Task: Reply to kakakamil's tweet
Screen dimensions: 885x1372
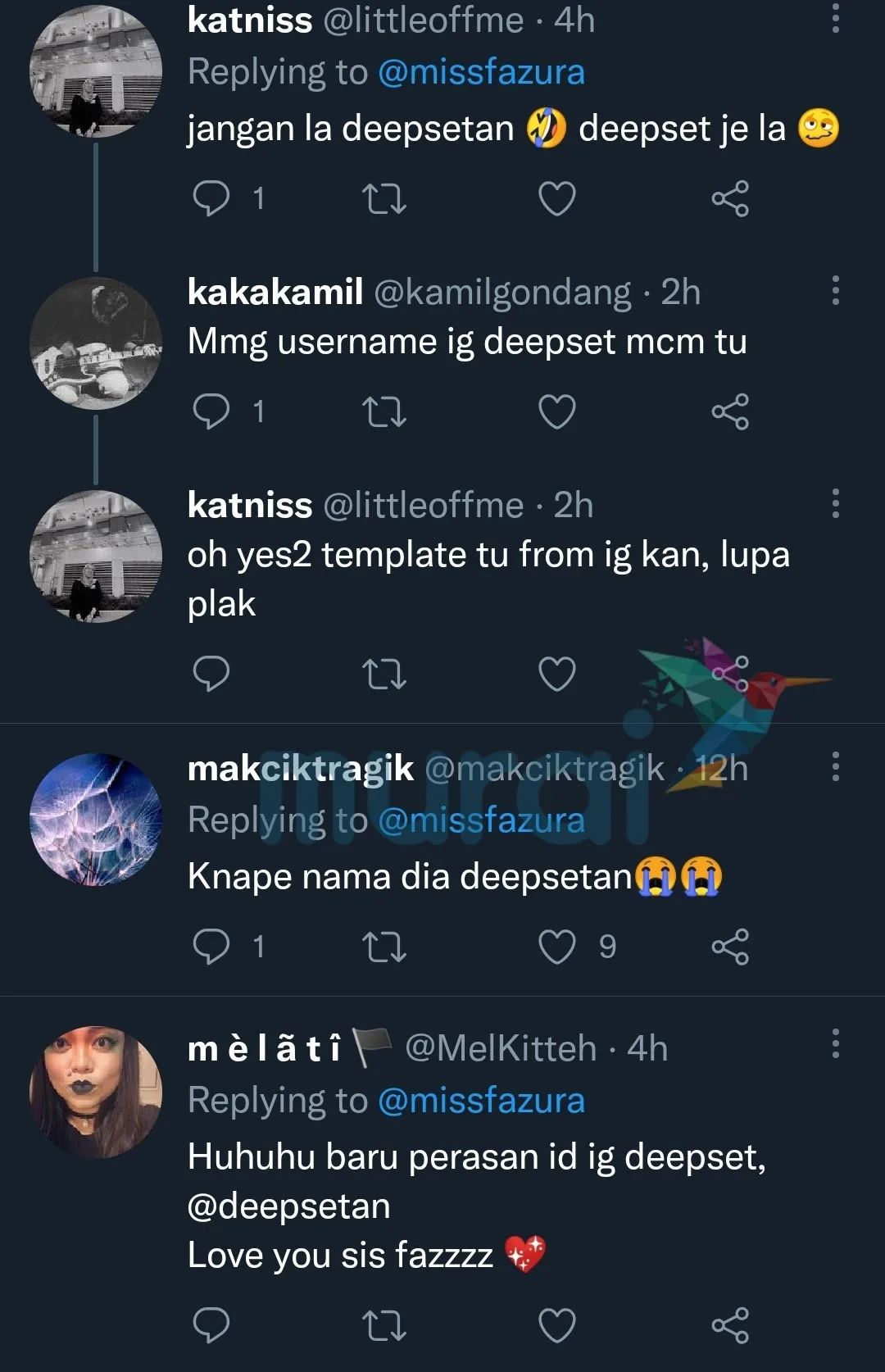Action: (211, 411)
